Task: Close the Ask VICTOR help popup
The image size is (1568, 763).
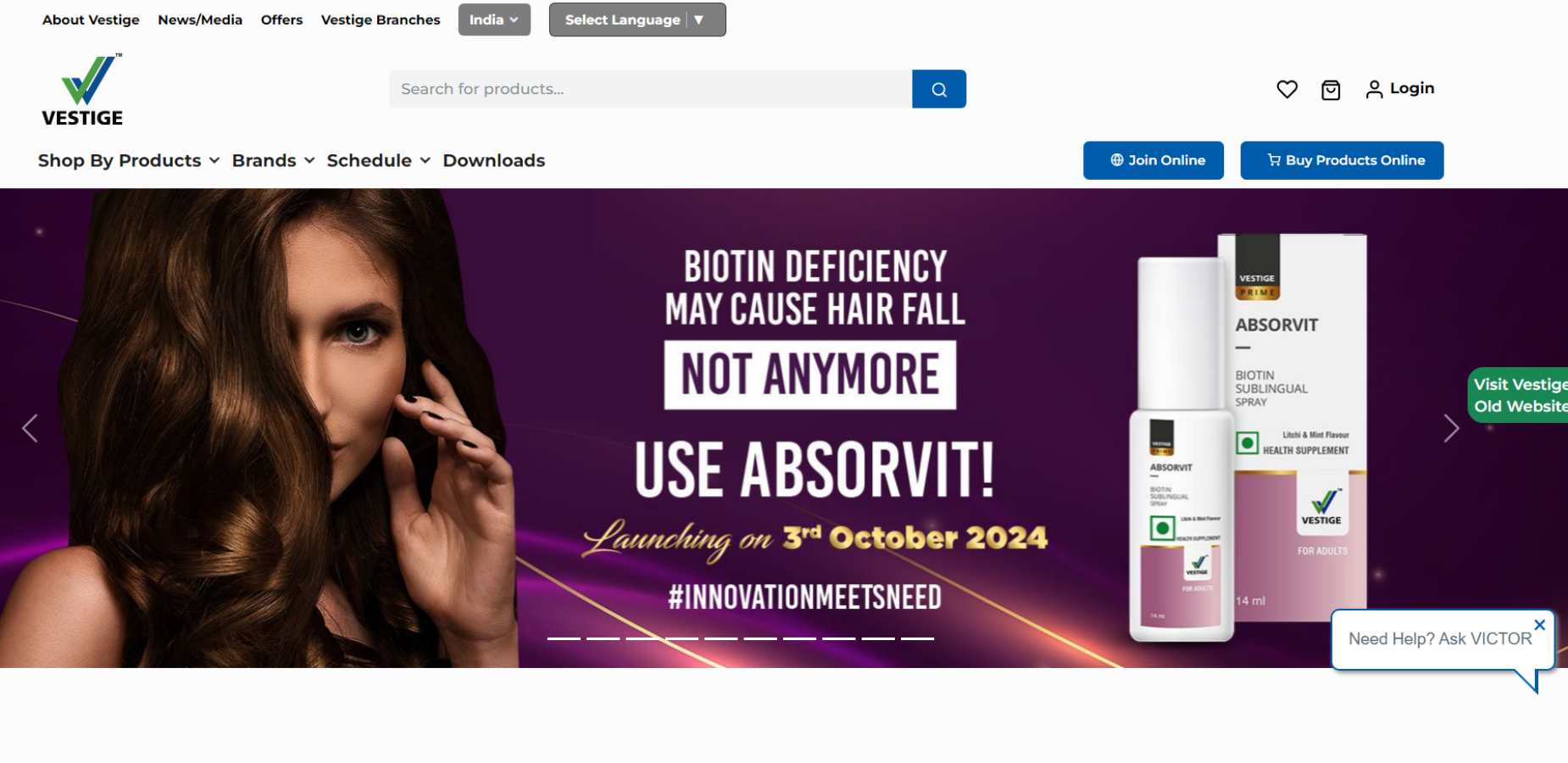Action: click(x=1539, y=625)
